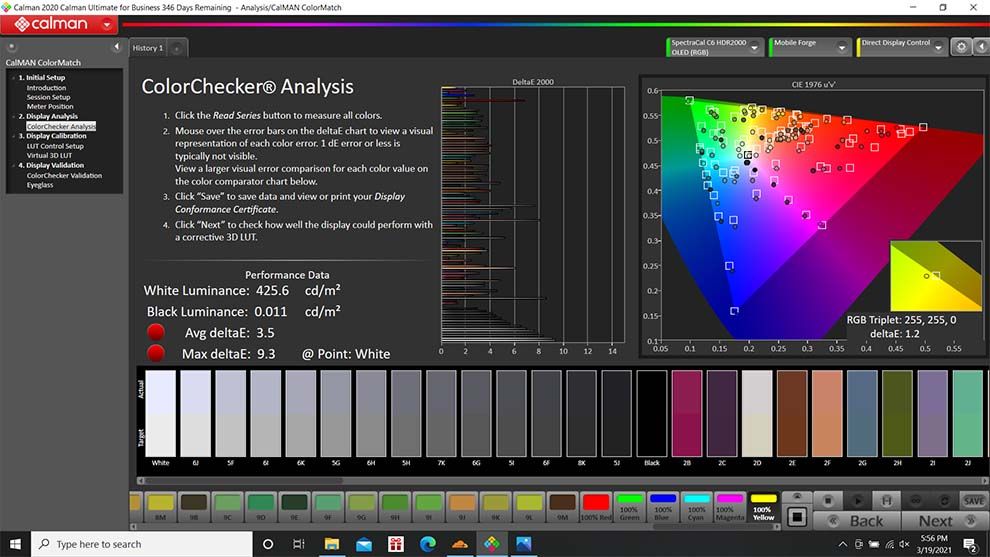Click the yellow zoom inset on CIE chart

point(936,275)
